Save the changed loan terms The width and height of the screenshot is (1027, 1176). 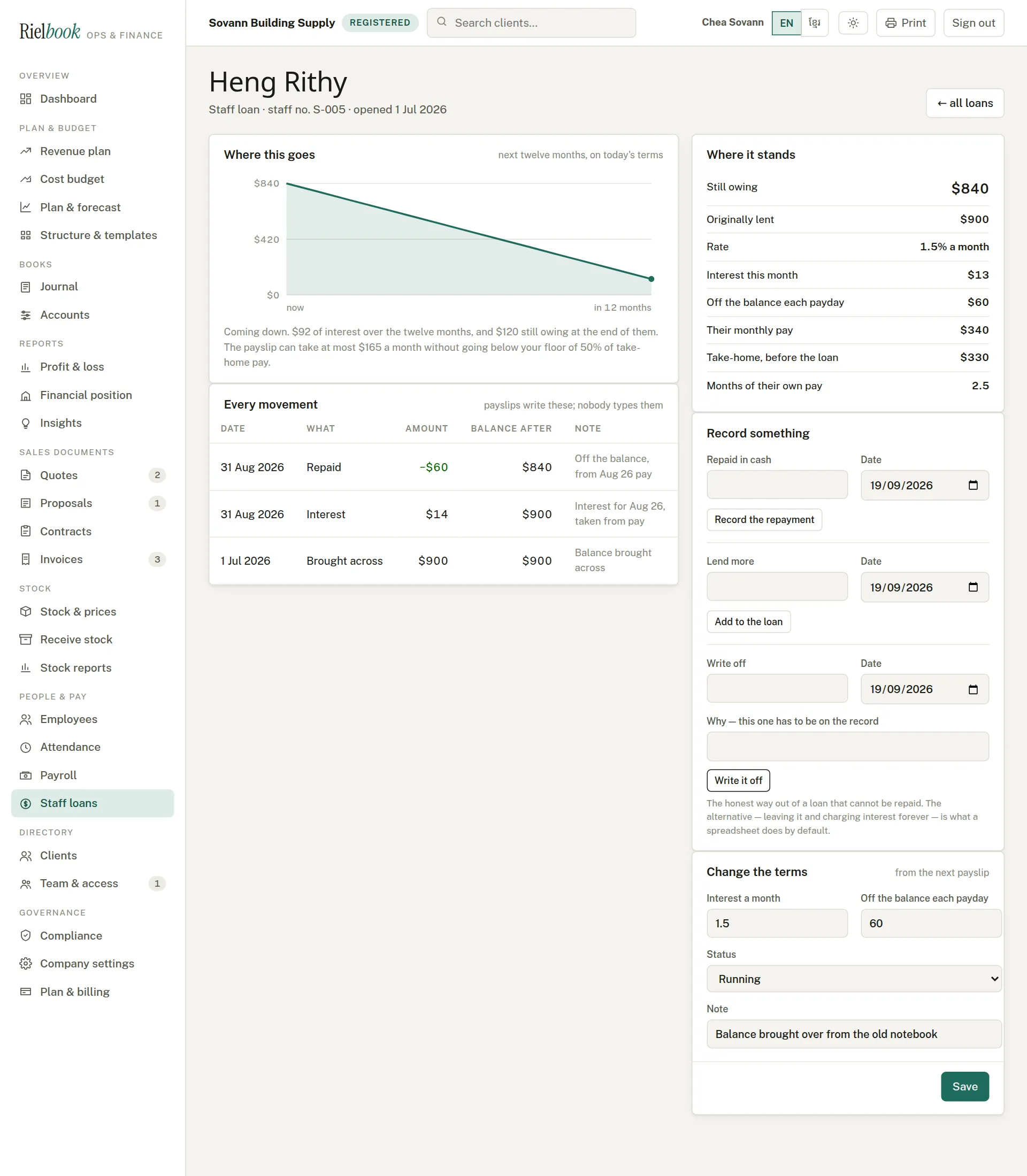pos(964,1086)
